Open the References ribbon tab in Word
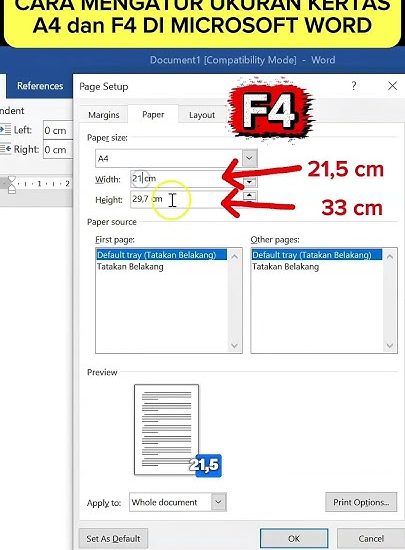 pos(40,86)
